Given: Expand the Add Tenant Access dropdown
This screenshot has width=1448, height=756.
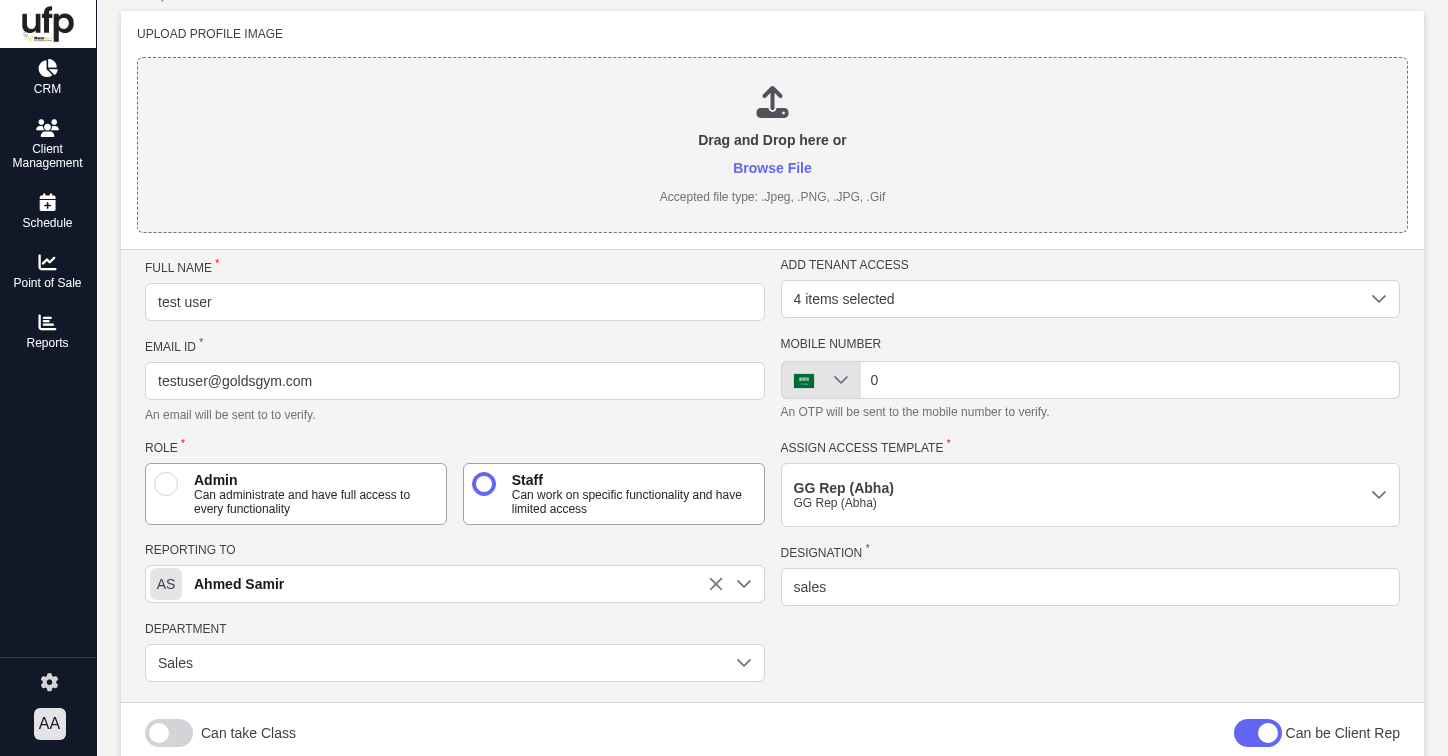Looking at the screenshot, I should click(x=1089, y=299).
